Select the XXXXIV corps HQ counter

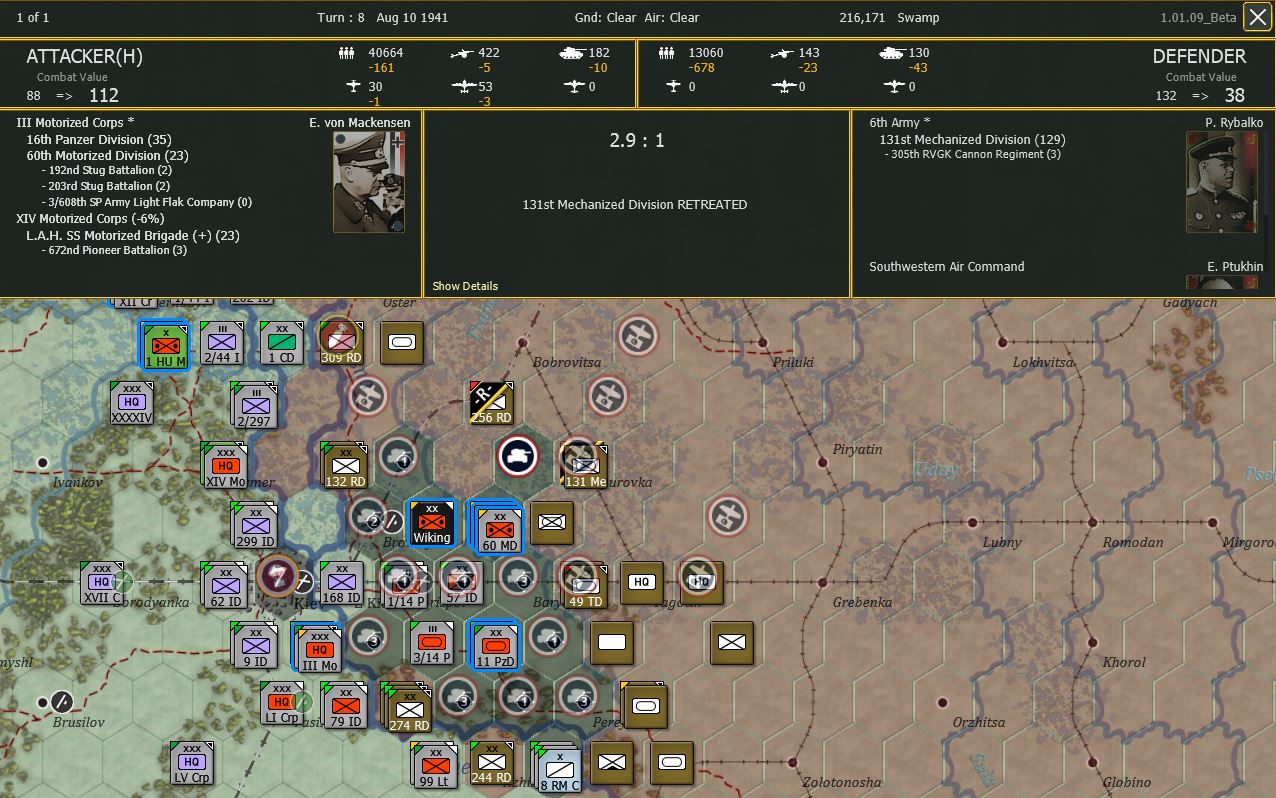point(133,403)
